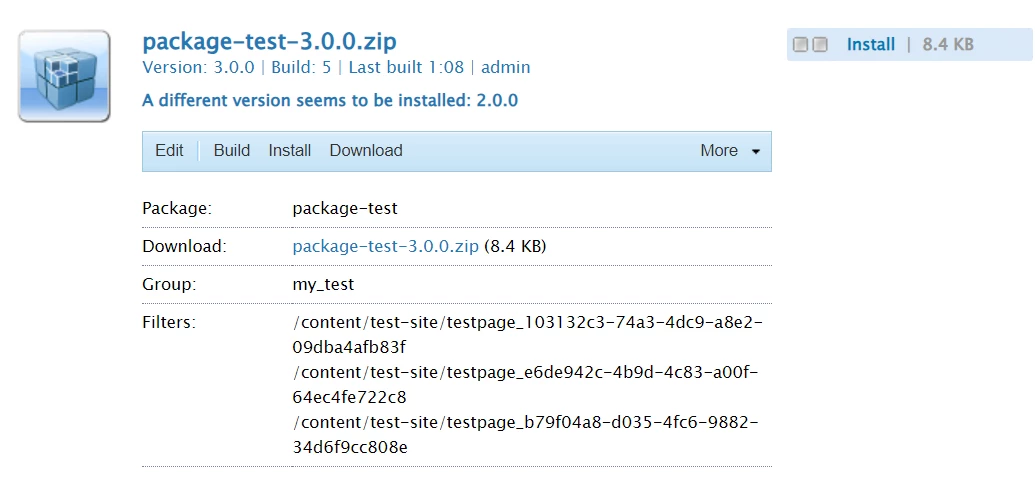Click Edit in the package toolbar
Viewport: 1035px width, 495px height.
coord(169,151)
